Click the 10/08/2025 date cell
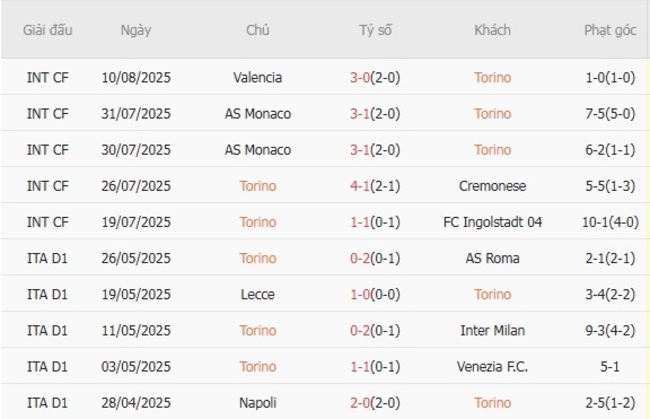This screenshot has height=419, width=650. pyautogui.click(x=136, y=77)
